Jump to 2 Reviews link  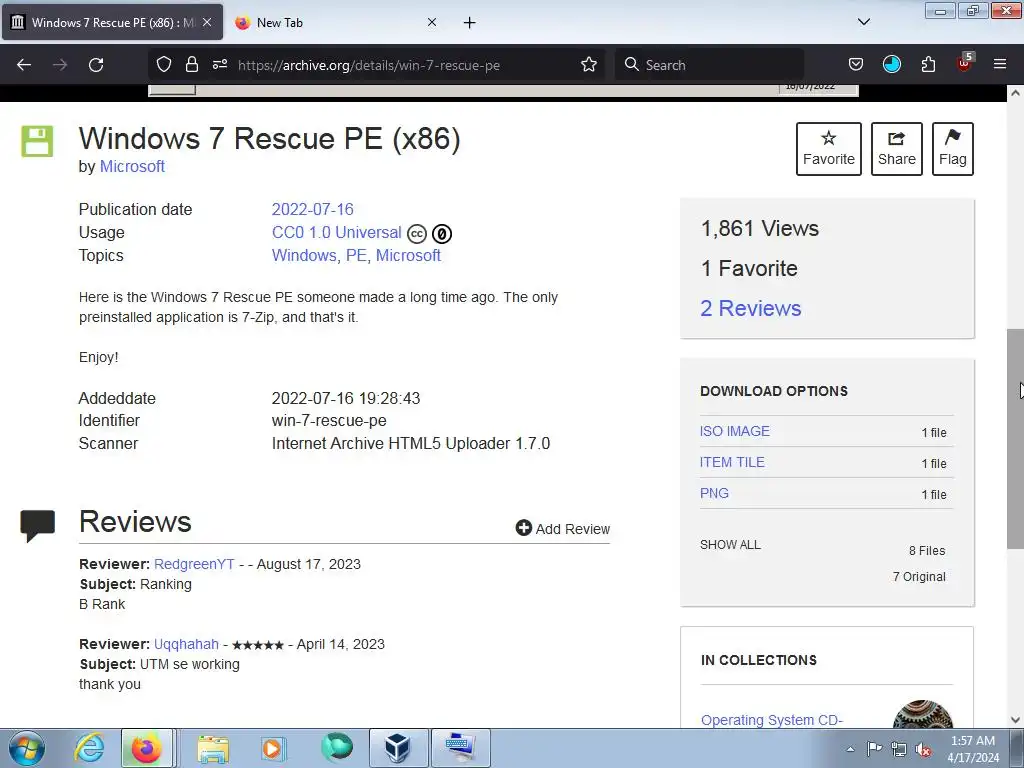tap(750, 308)
